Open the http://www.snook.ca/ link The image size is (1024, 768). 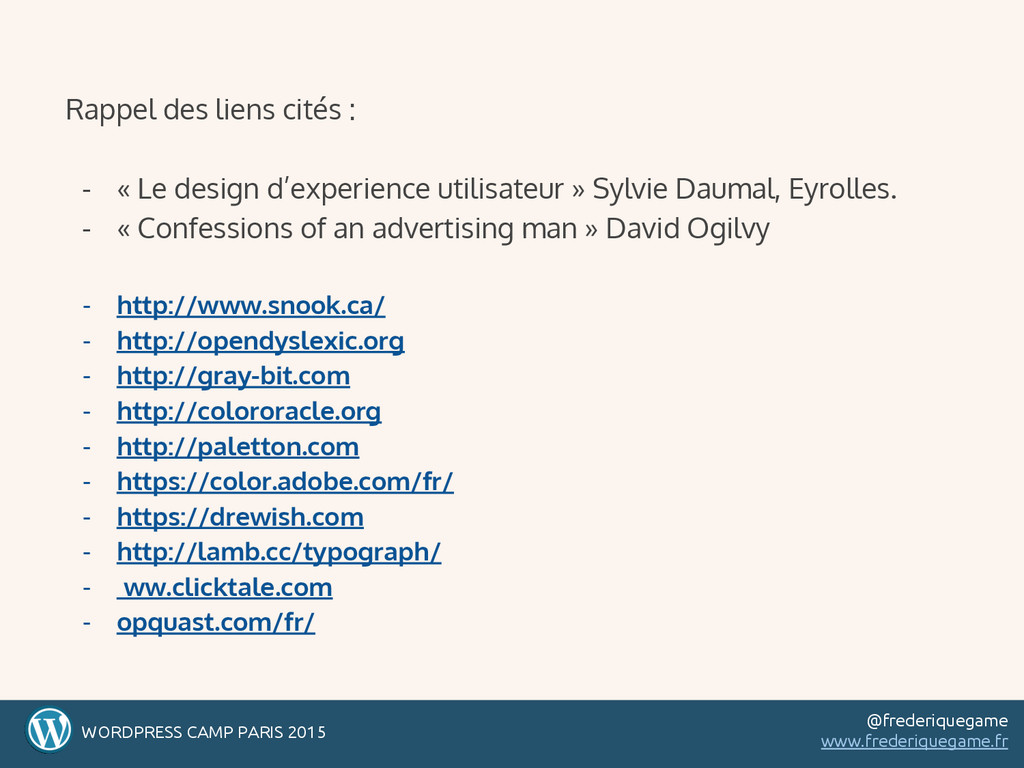click(251, 306)
